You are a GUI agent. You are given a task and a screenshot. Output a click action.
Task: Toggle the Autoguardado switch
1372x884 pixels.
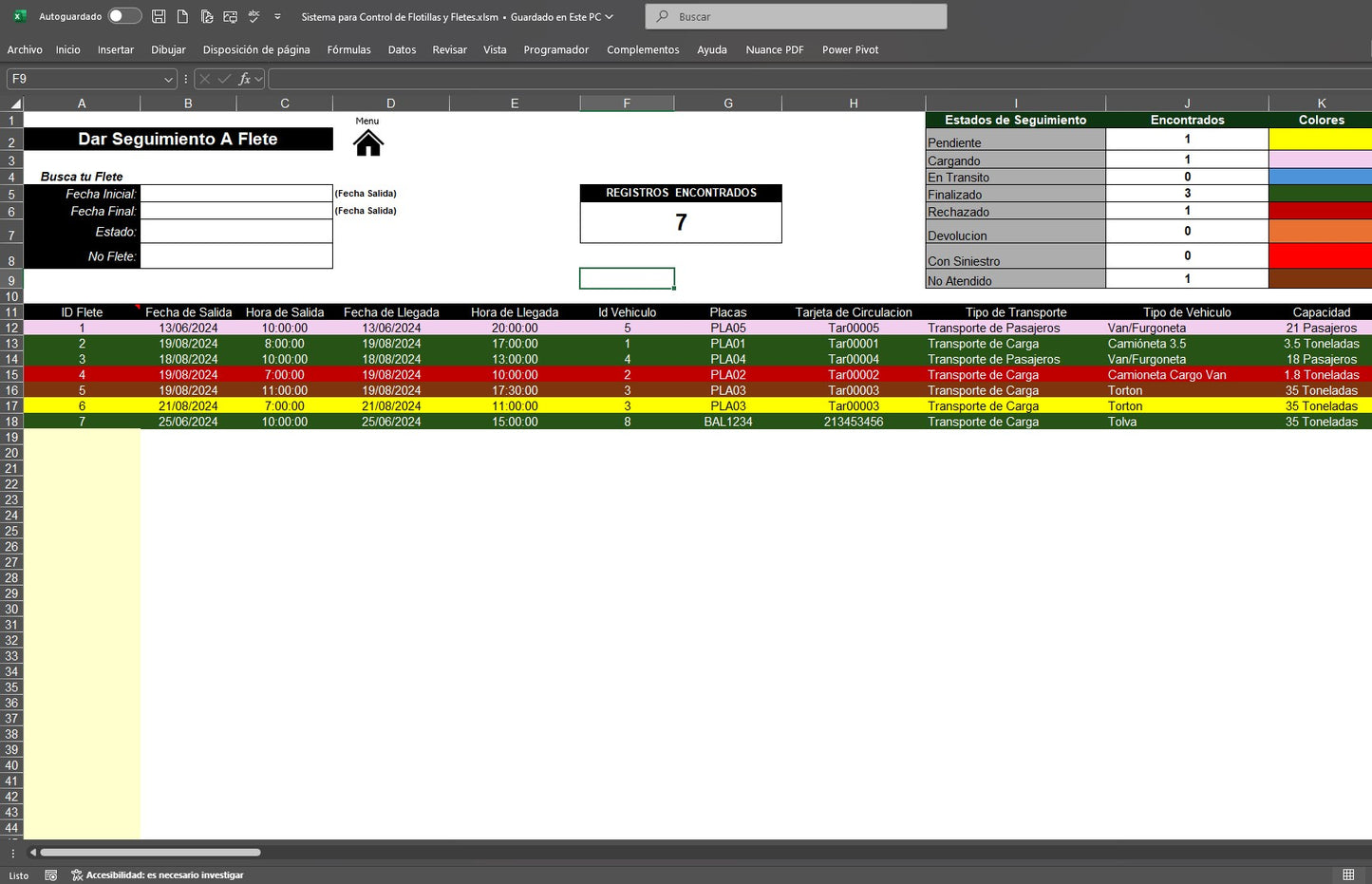(124, 16)
